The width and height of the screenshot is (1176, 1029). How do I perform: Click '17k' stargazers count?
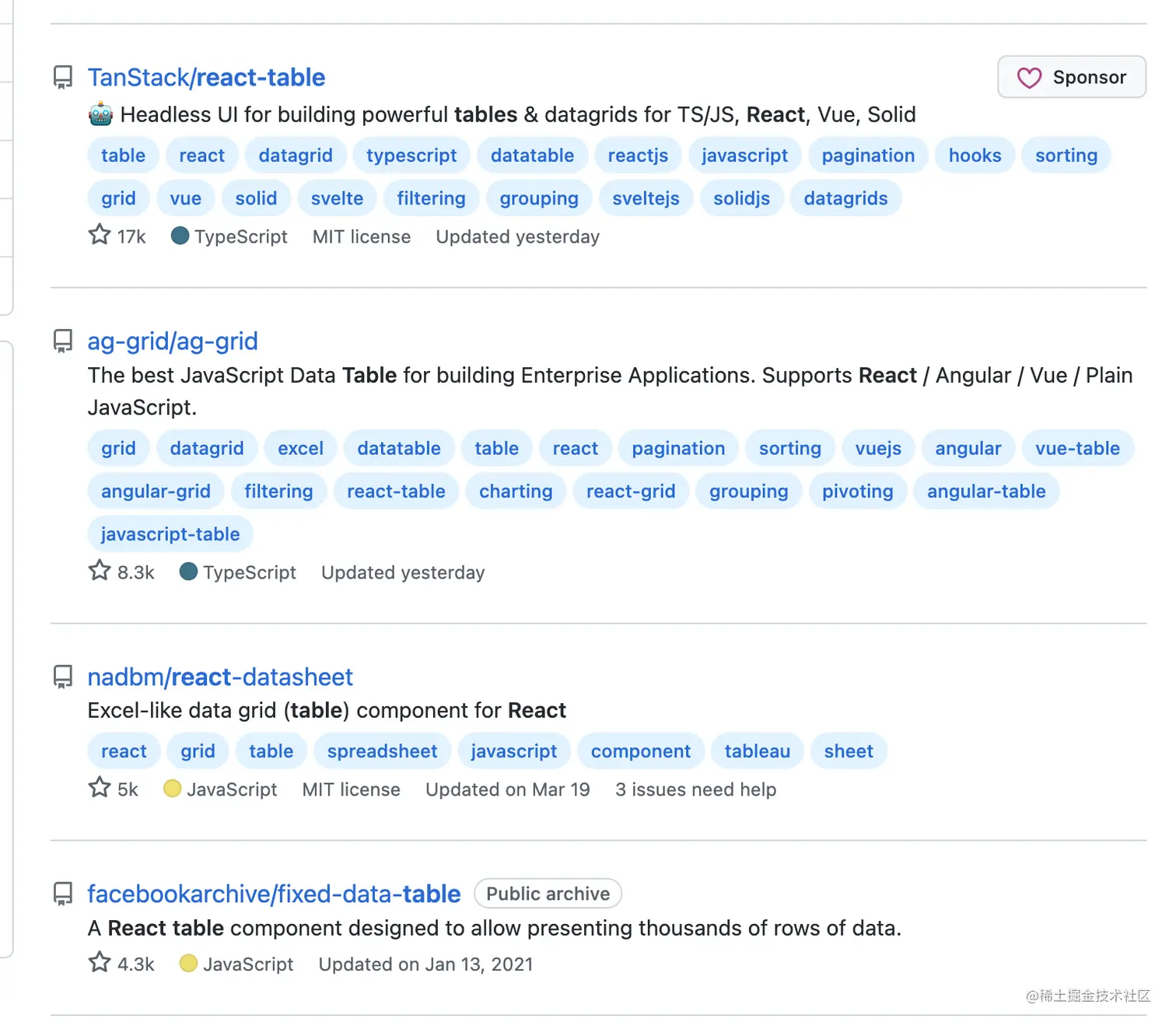[x=131, y=236]
